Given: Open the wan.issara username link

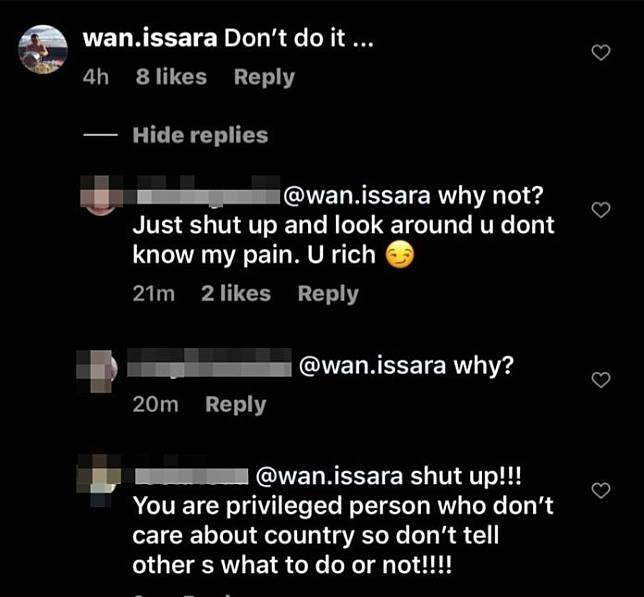Looking at the screenshot, I should pos(150,39).
